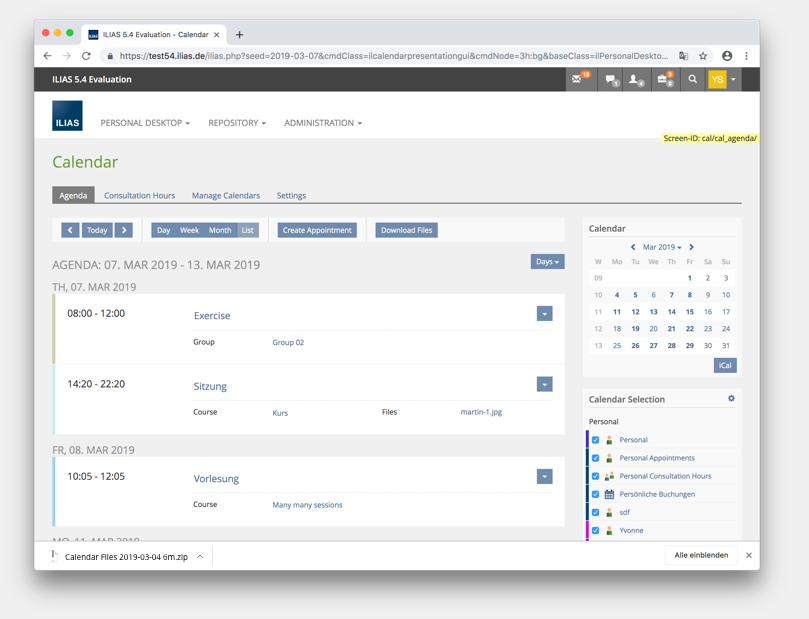This screenshot has height=619, width=809.
Task: Toggle Personal Consultation Hours checkbox
Action: click(x=596, y=476)
